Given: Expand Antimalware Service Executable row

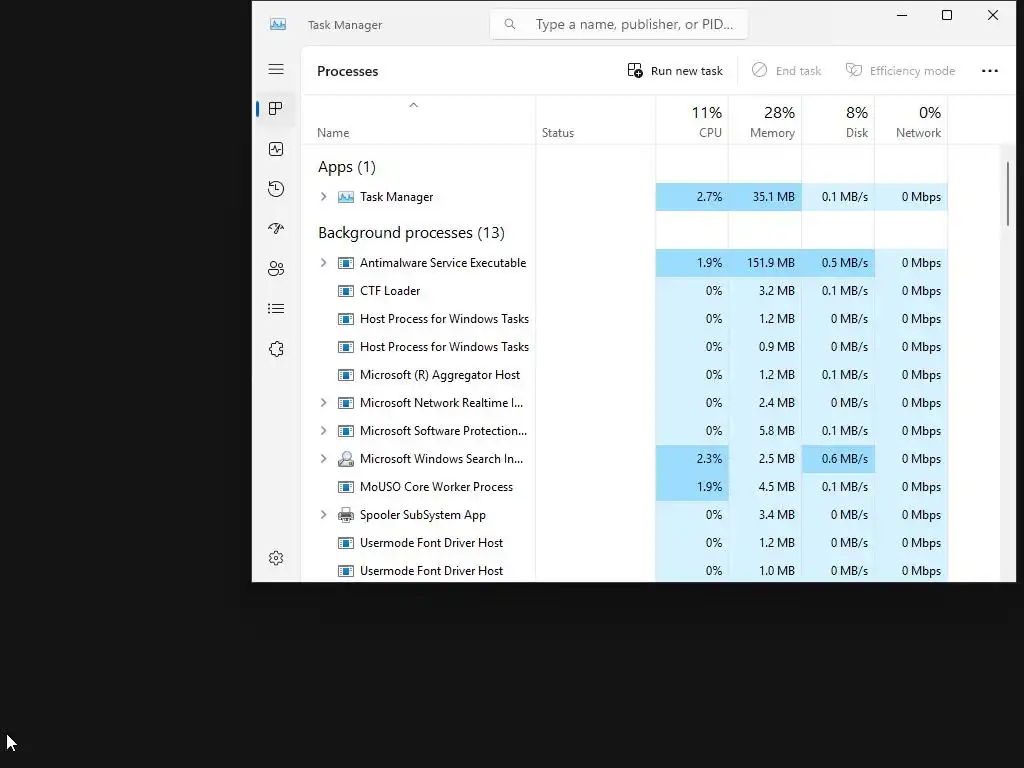Looking at the screenshot, I should point(323,263).
